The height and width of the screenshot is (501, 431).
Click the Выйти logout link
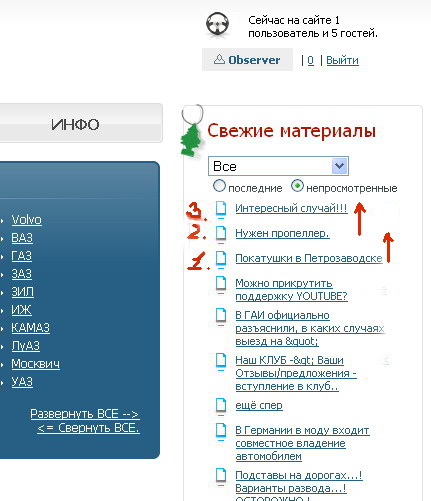(x=342, y=60)
